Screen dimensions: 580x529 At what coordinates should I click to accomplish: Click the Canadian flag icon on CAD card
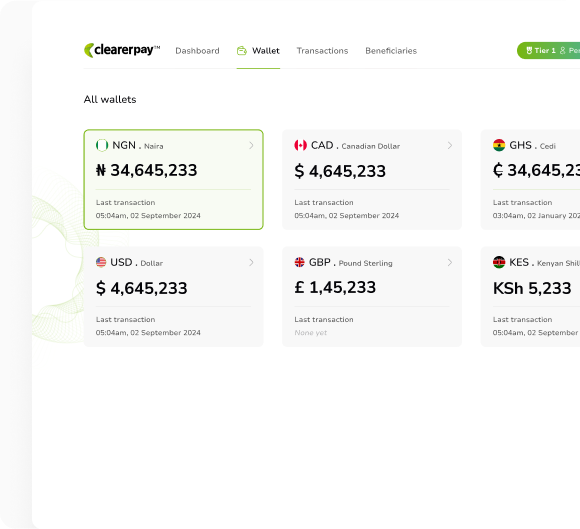300,145
